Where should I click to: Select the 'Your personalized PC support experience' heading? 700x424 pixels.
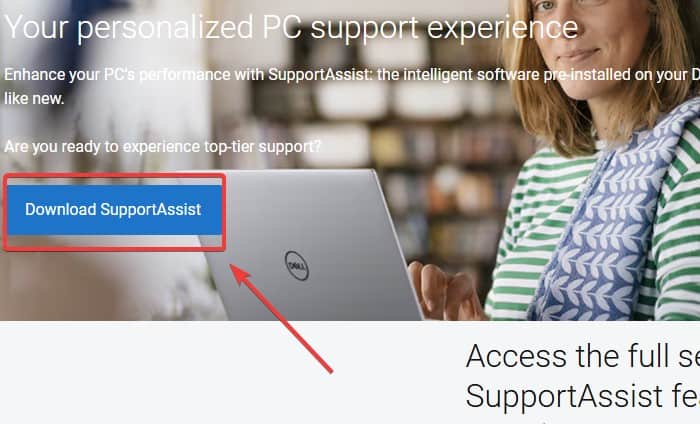point(291,28)
